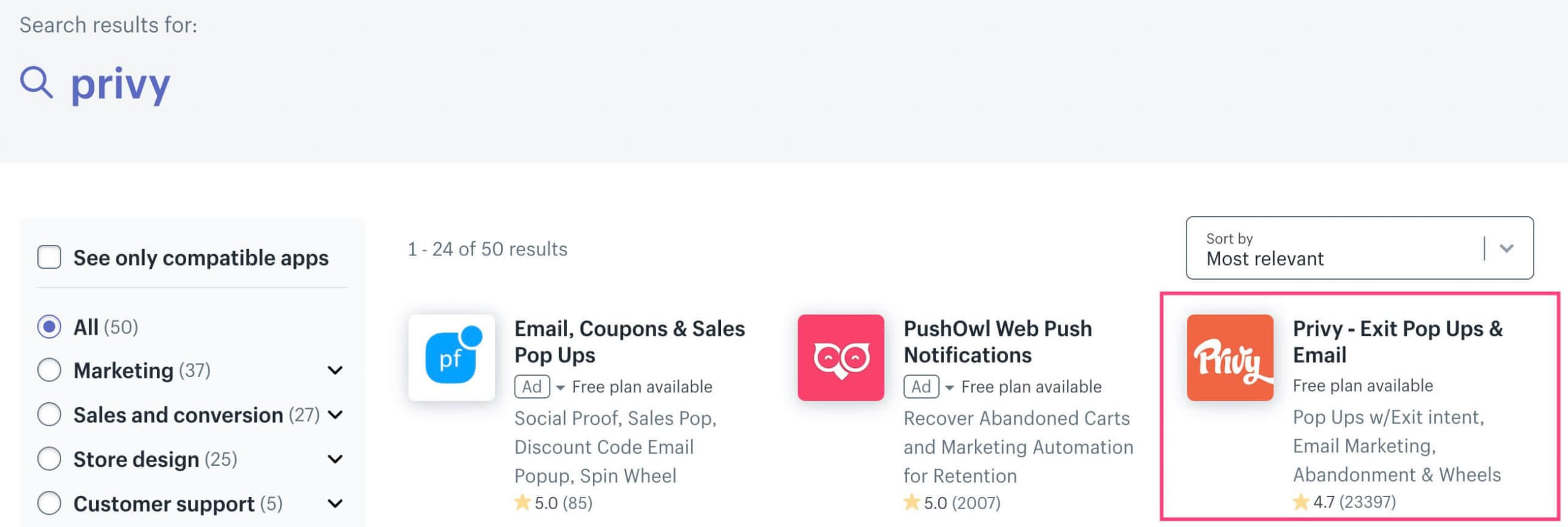Select the All (50) radio button

click(x=49, y=327)
